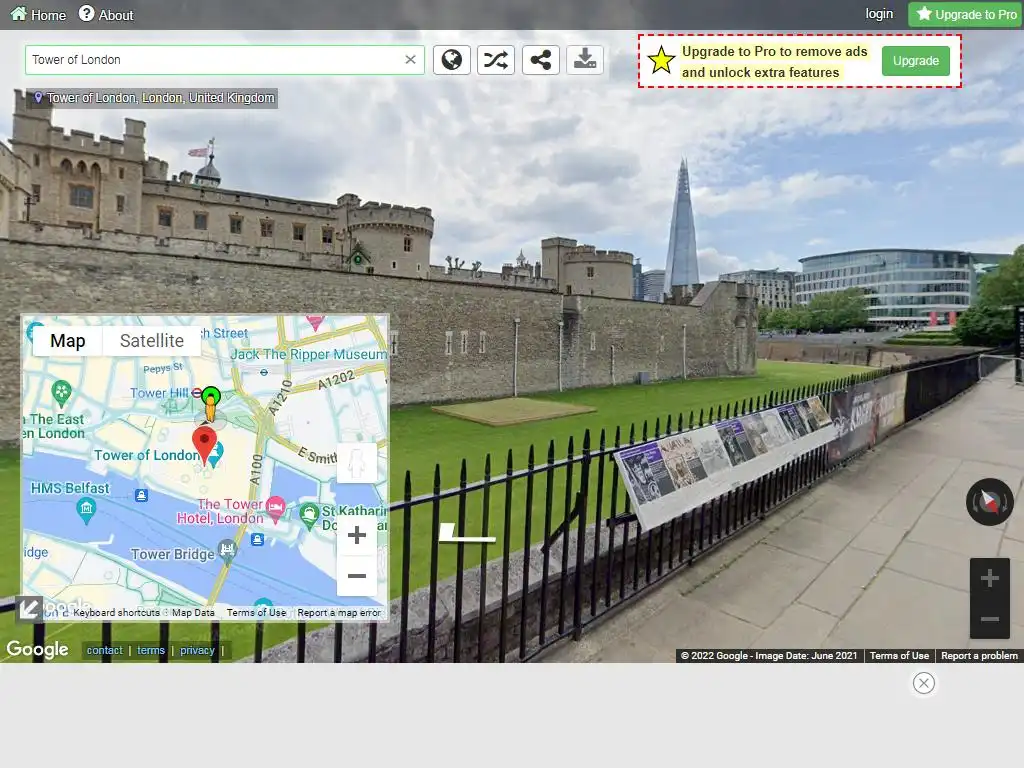Screen dimensions: 1024x768
Task: Click the green Upgrade button
Action: [916, 61]
